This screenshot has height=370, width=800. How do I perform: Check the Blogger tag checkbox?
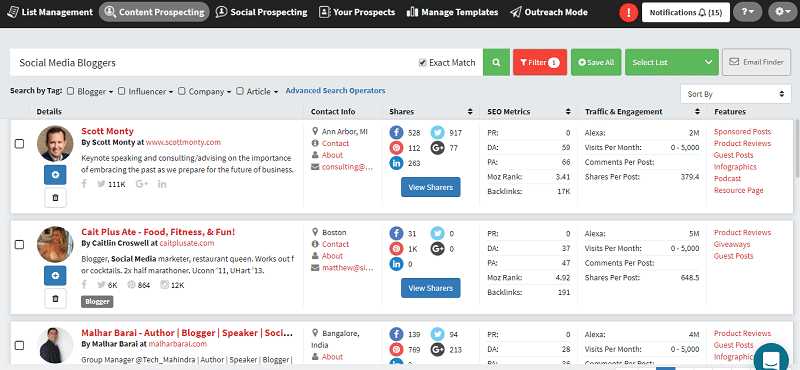tap(71, 91)
